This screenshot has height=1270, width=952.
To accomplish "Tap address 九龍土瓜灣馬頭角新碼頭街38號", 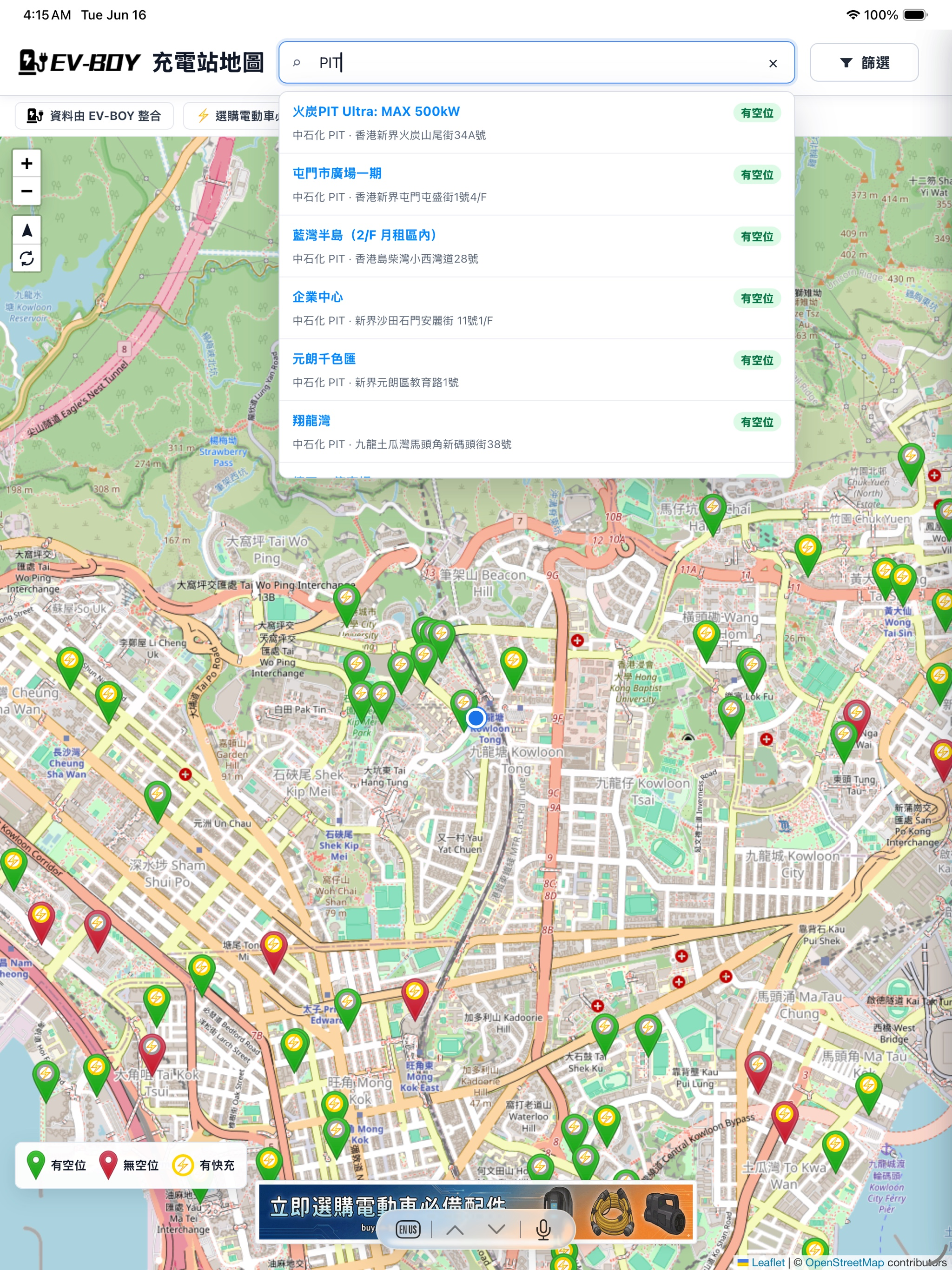I will (433, 444).
